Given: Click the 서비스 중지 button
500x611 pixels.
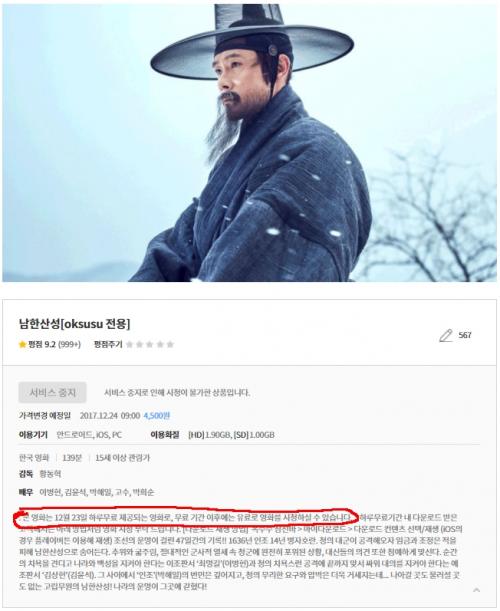Looking at the screenshot, I should click(52, 392).
